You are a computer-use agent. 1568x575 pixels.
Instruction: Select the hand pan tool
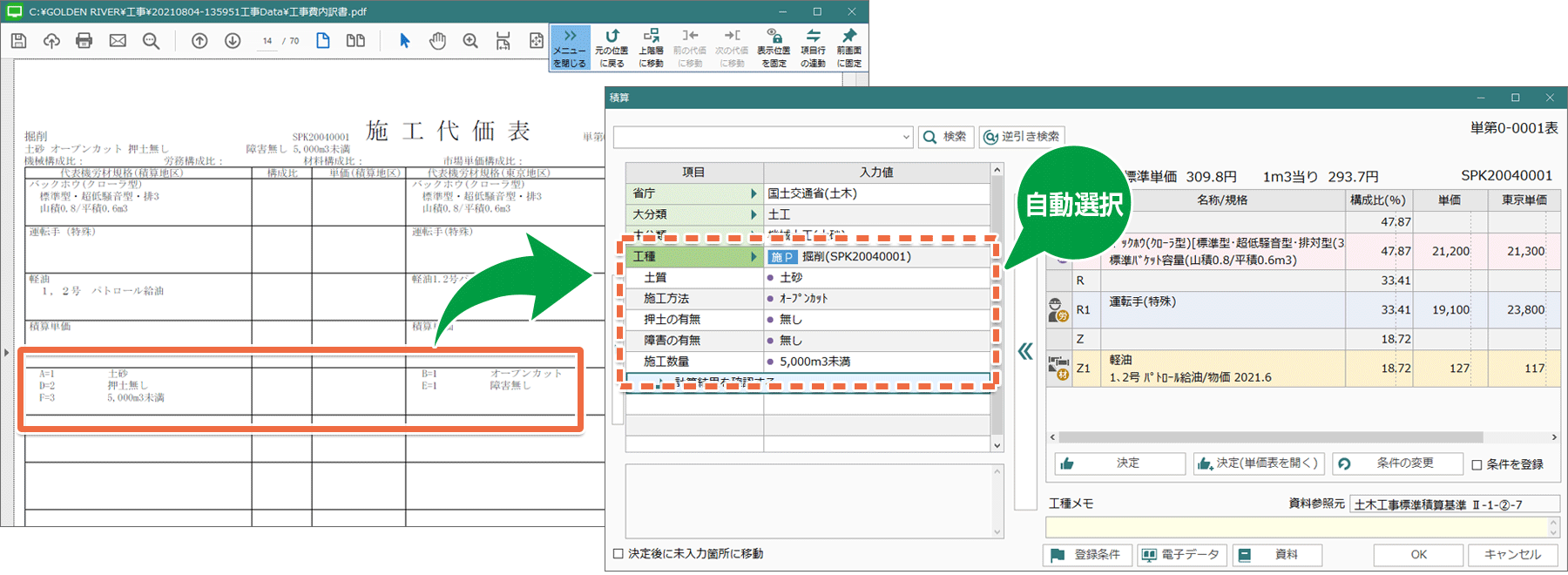437,41
